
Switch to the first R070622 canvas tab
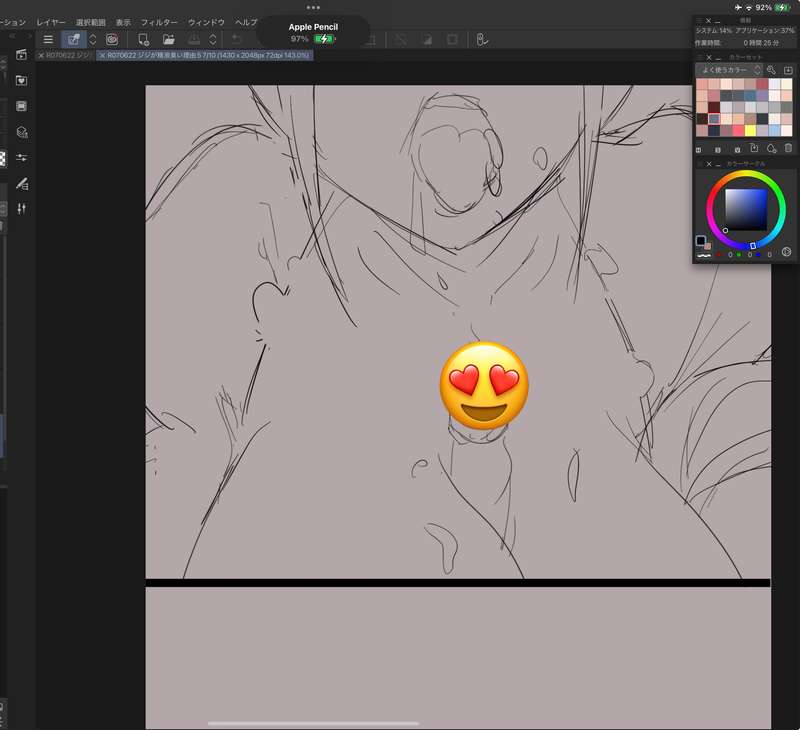[x=65, y=55]
